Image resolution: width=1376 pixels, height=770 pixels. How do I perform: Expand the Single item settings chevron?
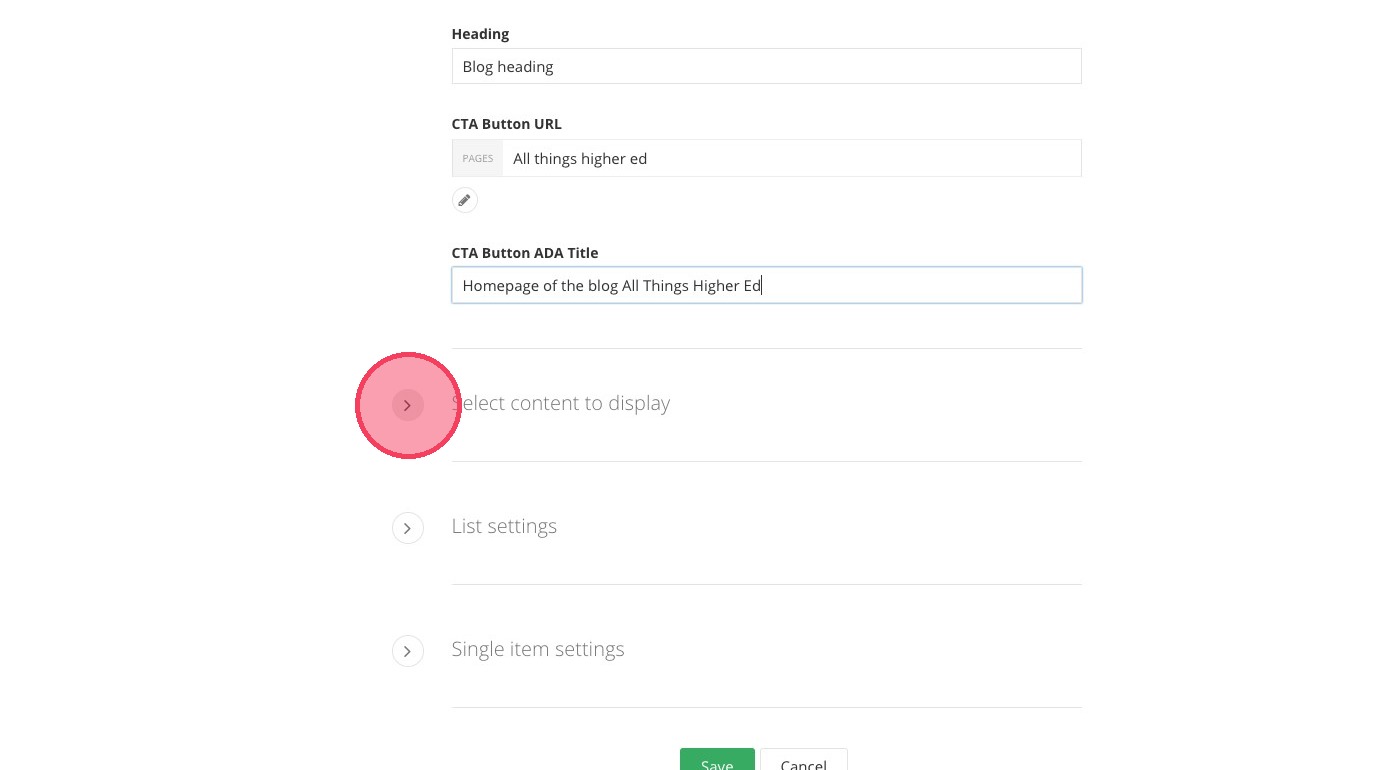click(x=407, y=651)
